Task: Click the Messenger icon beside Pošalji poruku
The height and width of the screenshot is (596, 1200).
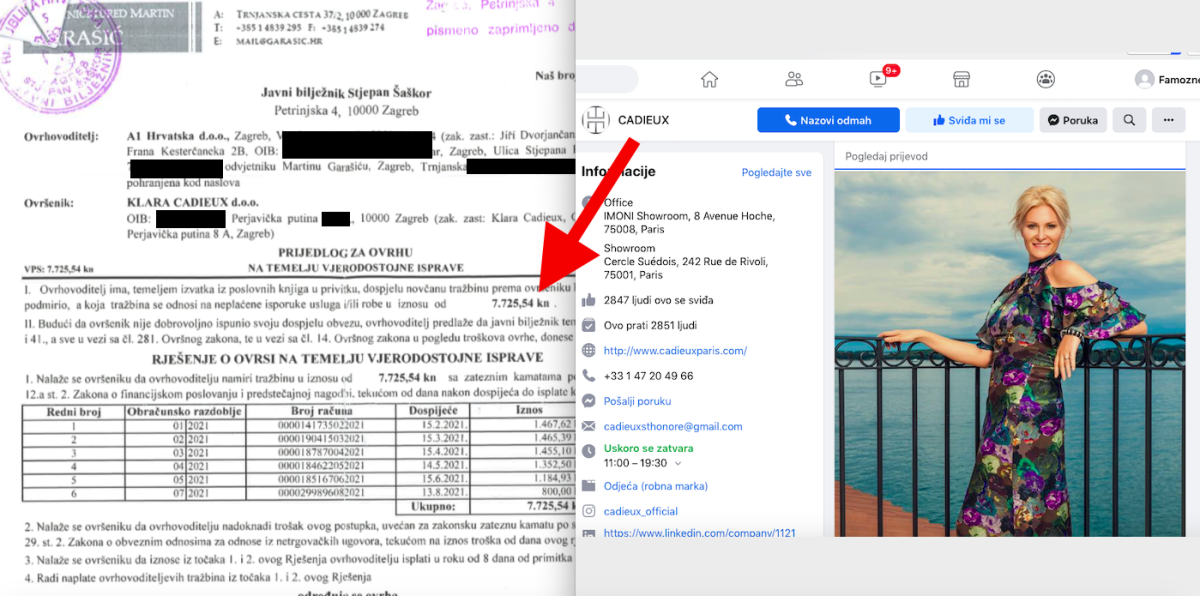Action: coord(589,401)
